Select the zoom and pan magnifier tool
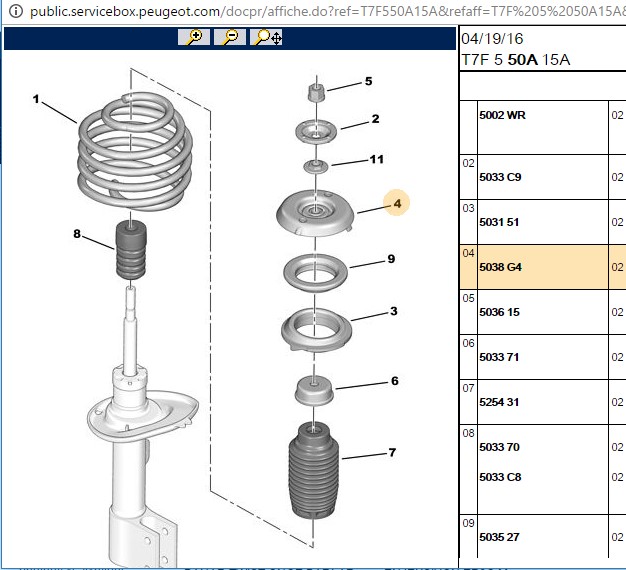Image resolution: width=626 pixels, height=570 pixels. 266,37
